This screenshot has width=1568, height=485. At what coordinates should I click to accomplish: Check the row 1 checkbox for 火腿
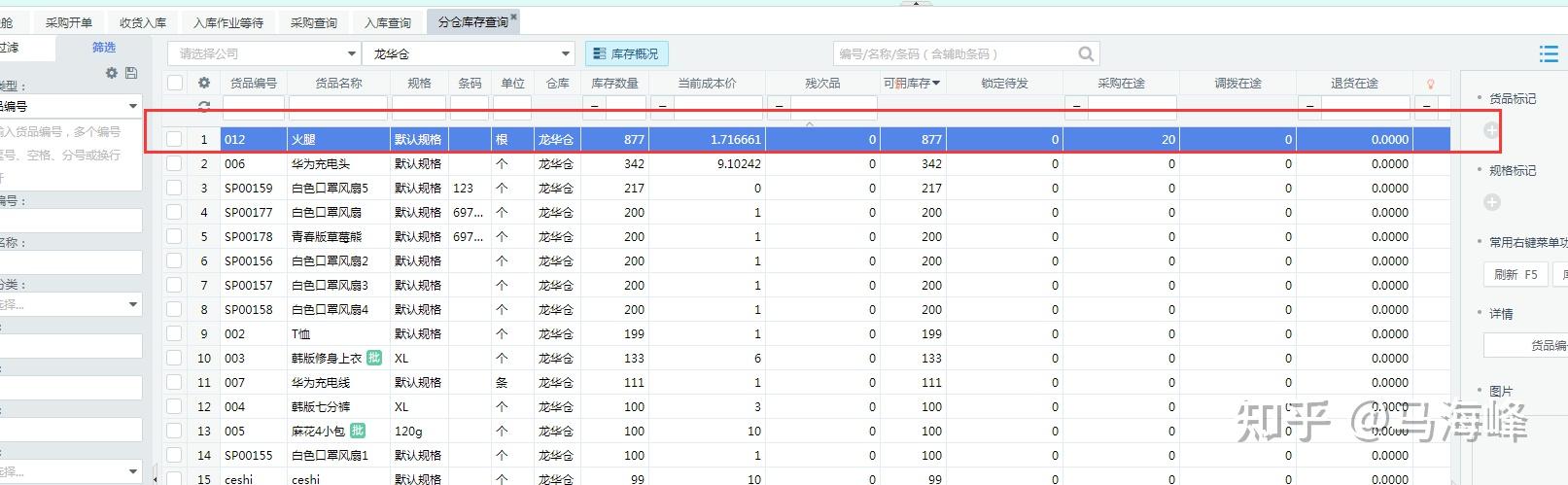click(x=174, y=140)
